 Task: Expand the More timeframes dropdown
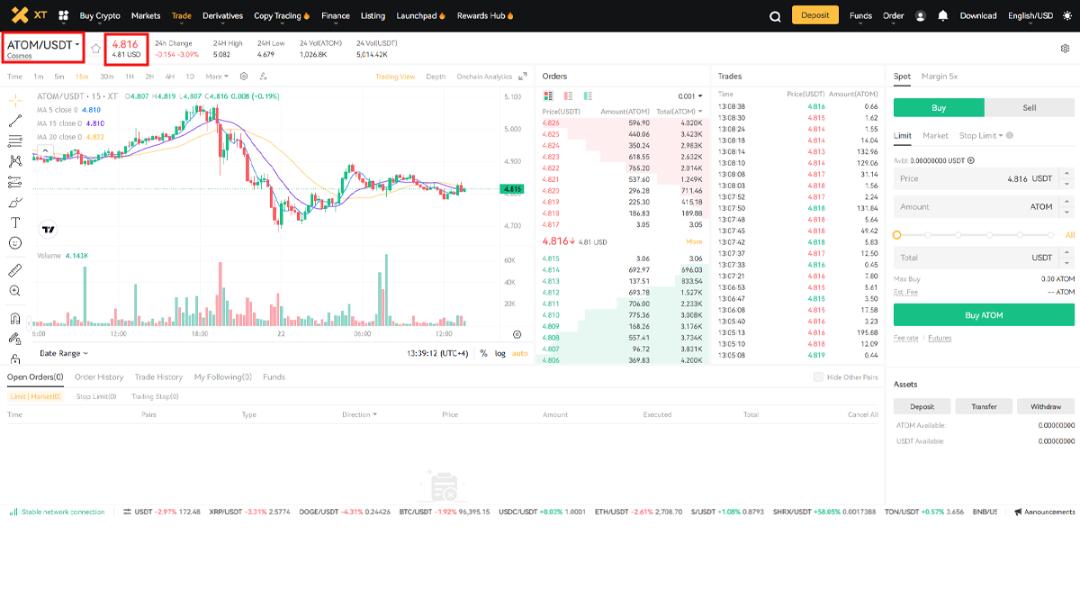coord(216,76)
